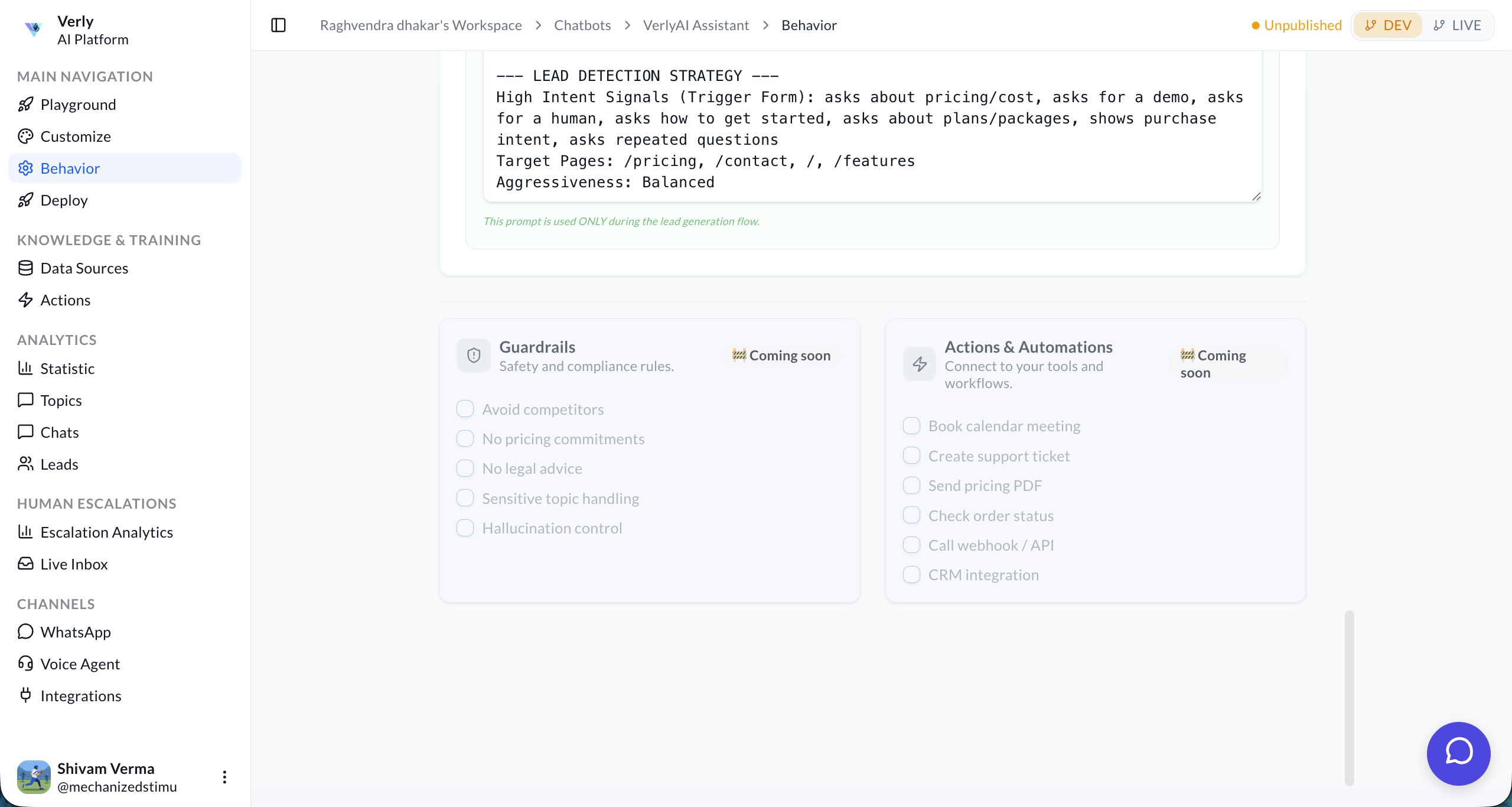1512x807 pixels.
Task: Select the DEV environment tab
Action: pos(1388,25)
